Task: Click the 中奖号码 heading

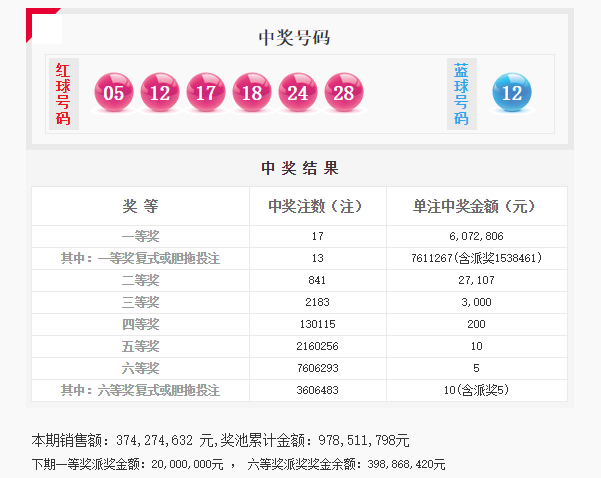Action: pyautogui.click(x=294, y=38)
